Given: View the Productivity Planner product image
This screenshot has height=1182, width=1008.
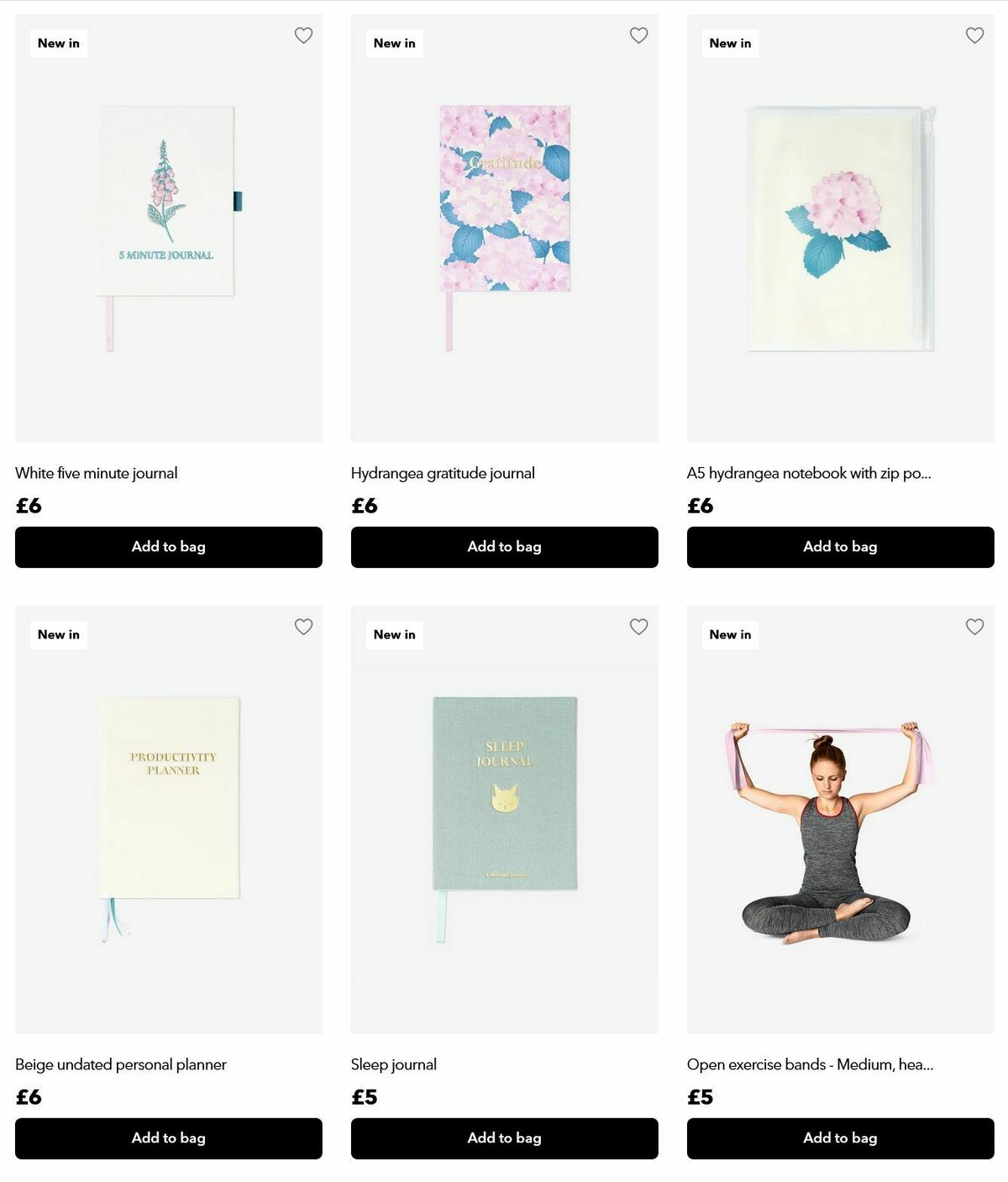Looking at the screenshot, I should click(169, 820).
